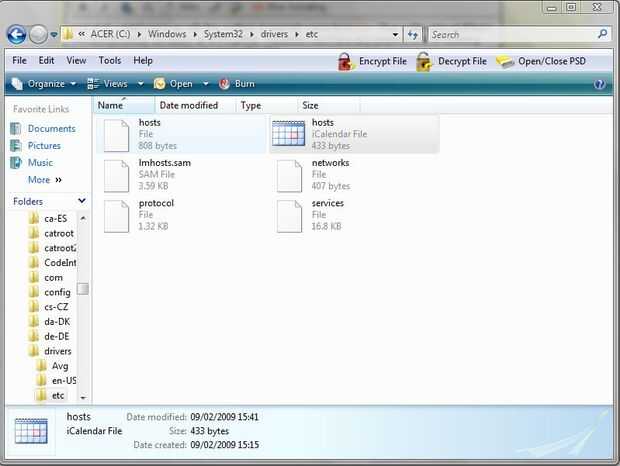Open Music favorite link
The height and width of the screenshot is (466, 620).
32,162
